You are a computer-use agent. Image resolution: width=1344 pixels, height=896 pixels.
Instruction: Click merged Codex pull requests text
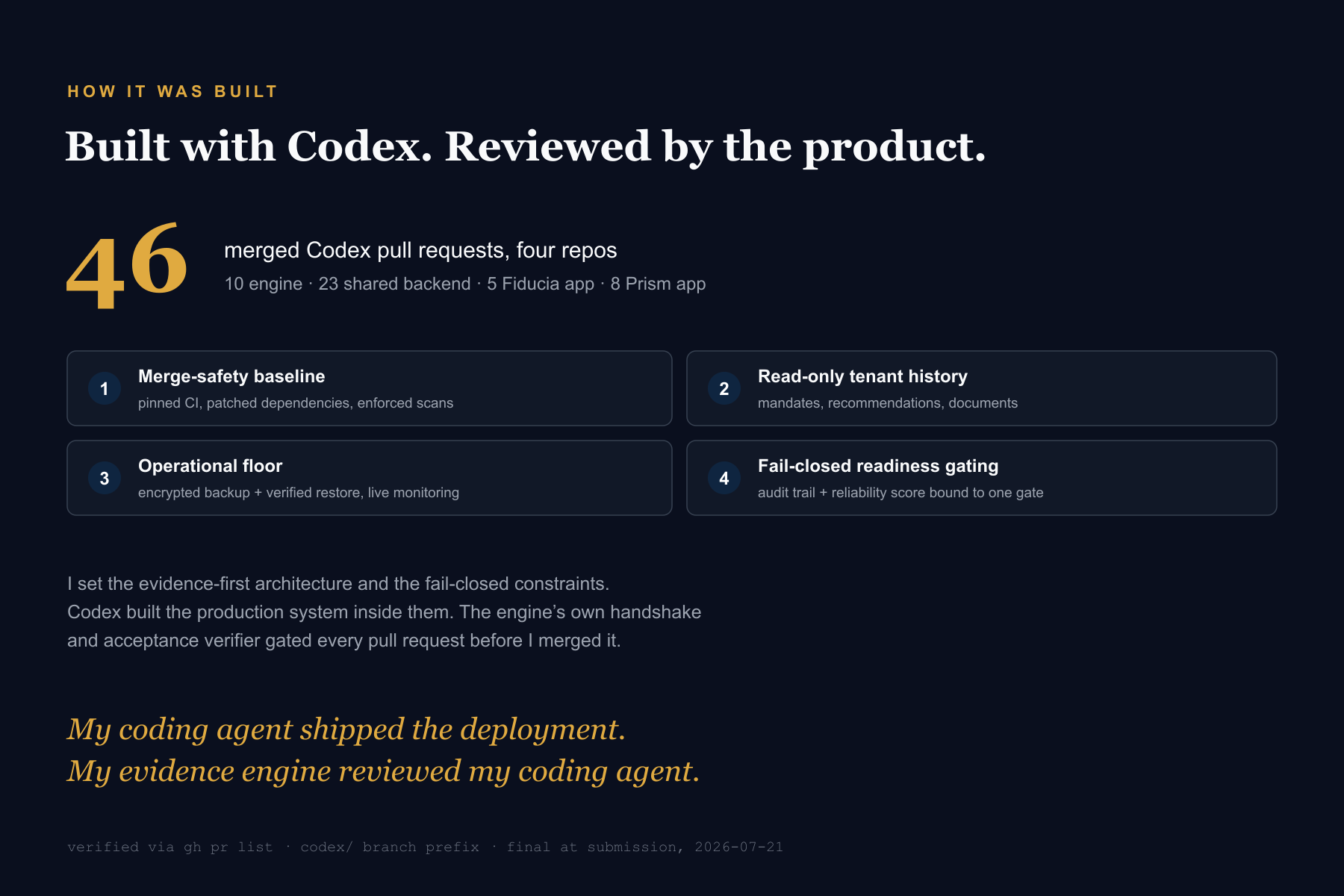coord(420,250)
